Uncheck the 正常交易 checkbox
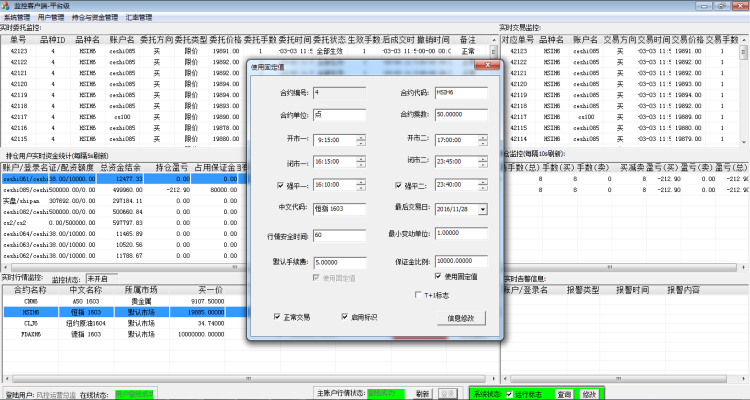This screenshot has width=750, height=400. [x=279, y=316]
